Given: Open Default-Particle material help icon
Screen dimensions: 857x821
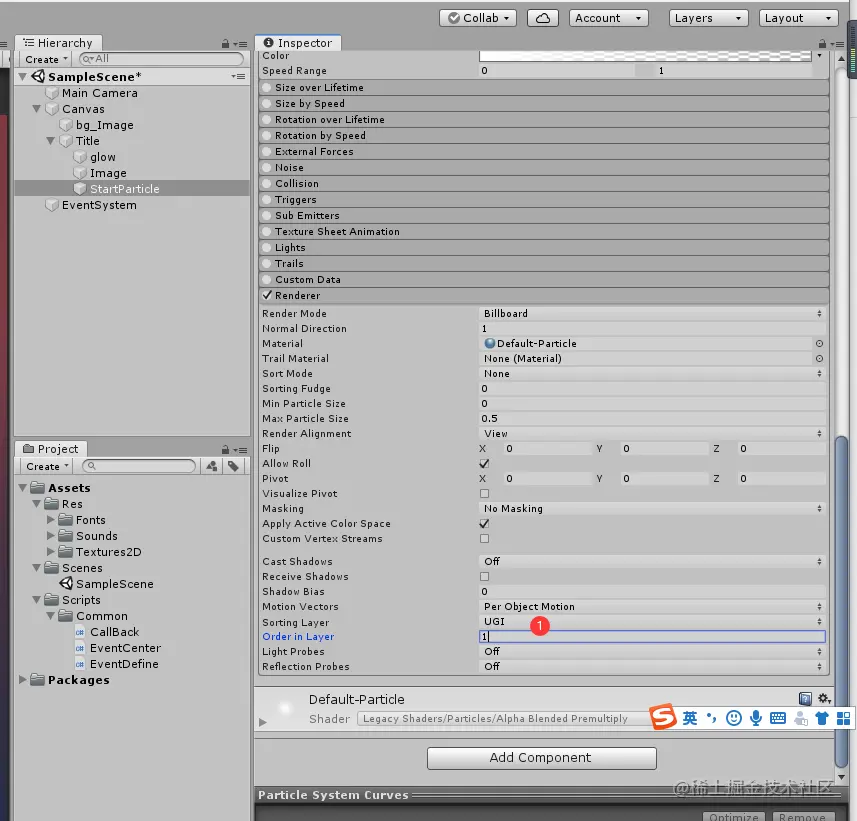Looking at the screenshot, I should coord(805,698).
